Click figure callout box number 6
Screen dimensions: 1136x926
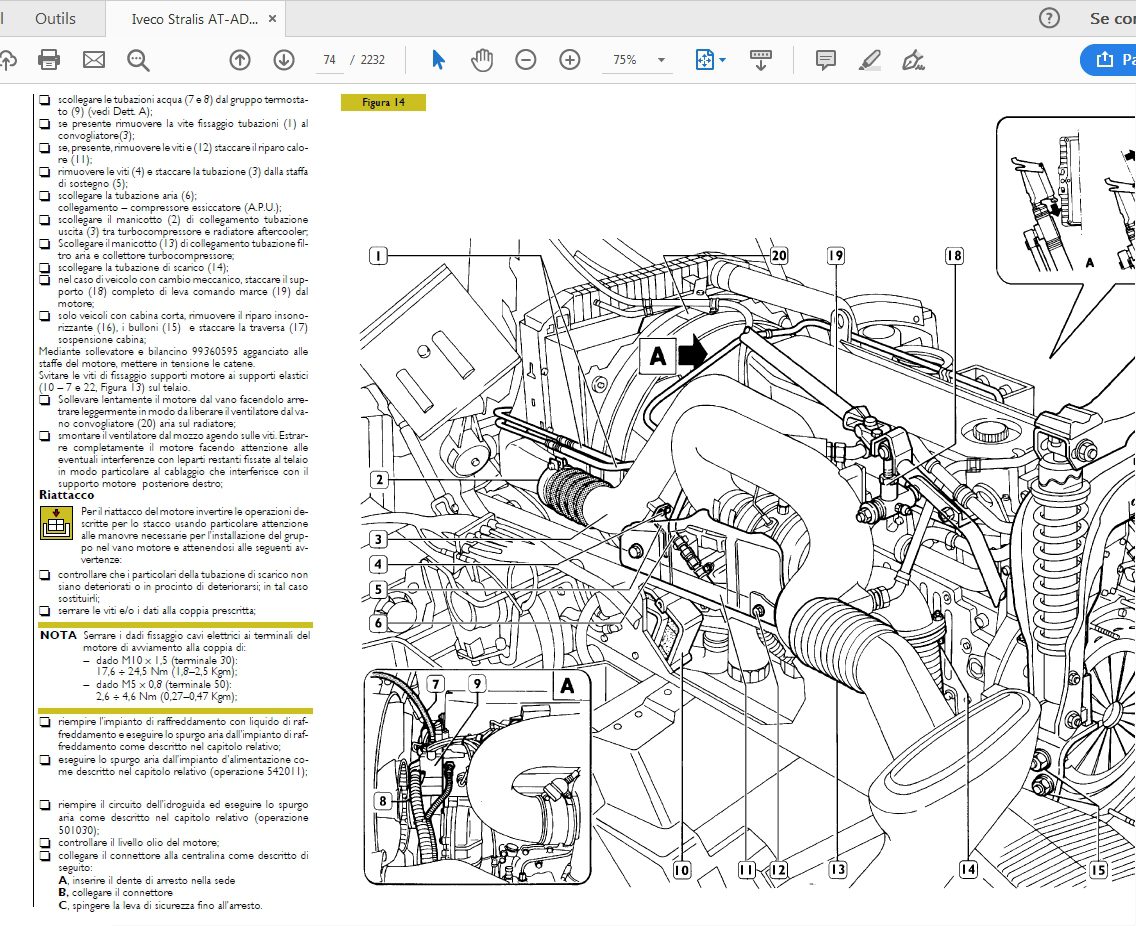tap(378, 622)
